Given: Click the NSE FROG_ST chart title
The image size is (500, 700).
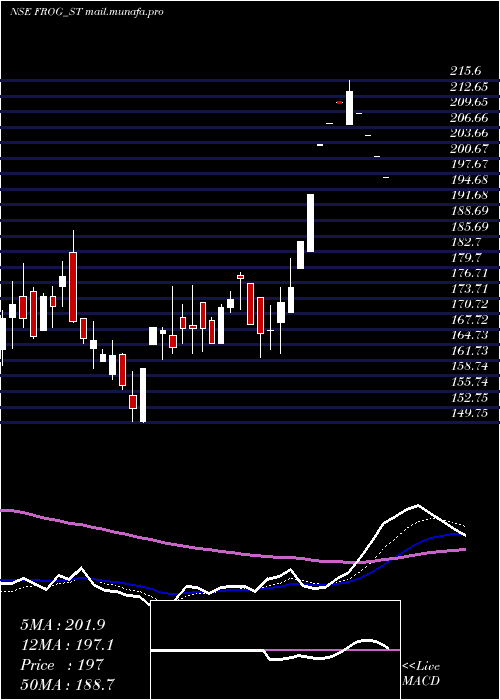Looking at the screenshot, I should click(x=46, y=12).
